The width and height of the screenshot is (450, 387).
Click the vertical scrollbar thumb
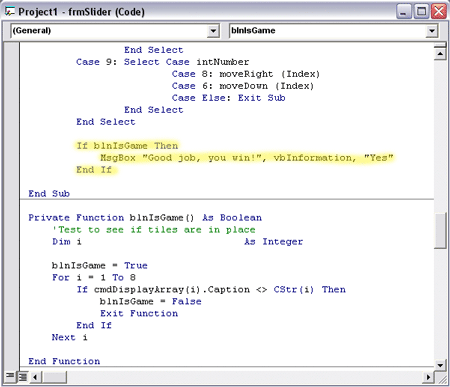click(440, 231)
